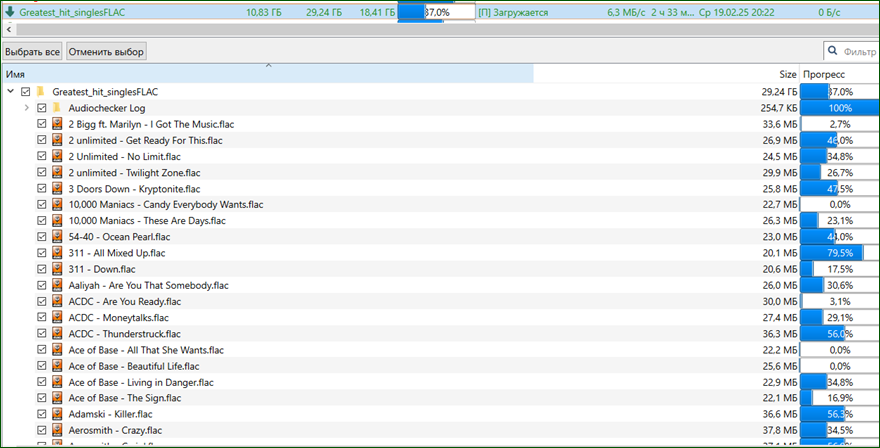The width and height of the screenshot is (880, 448).
Task: Click the file icon of All That She Wants.flac
Action: [x=57, y=350]
